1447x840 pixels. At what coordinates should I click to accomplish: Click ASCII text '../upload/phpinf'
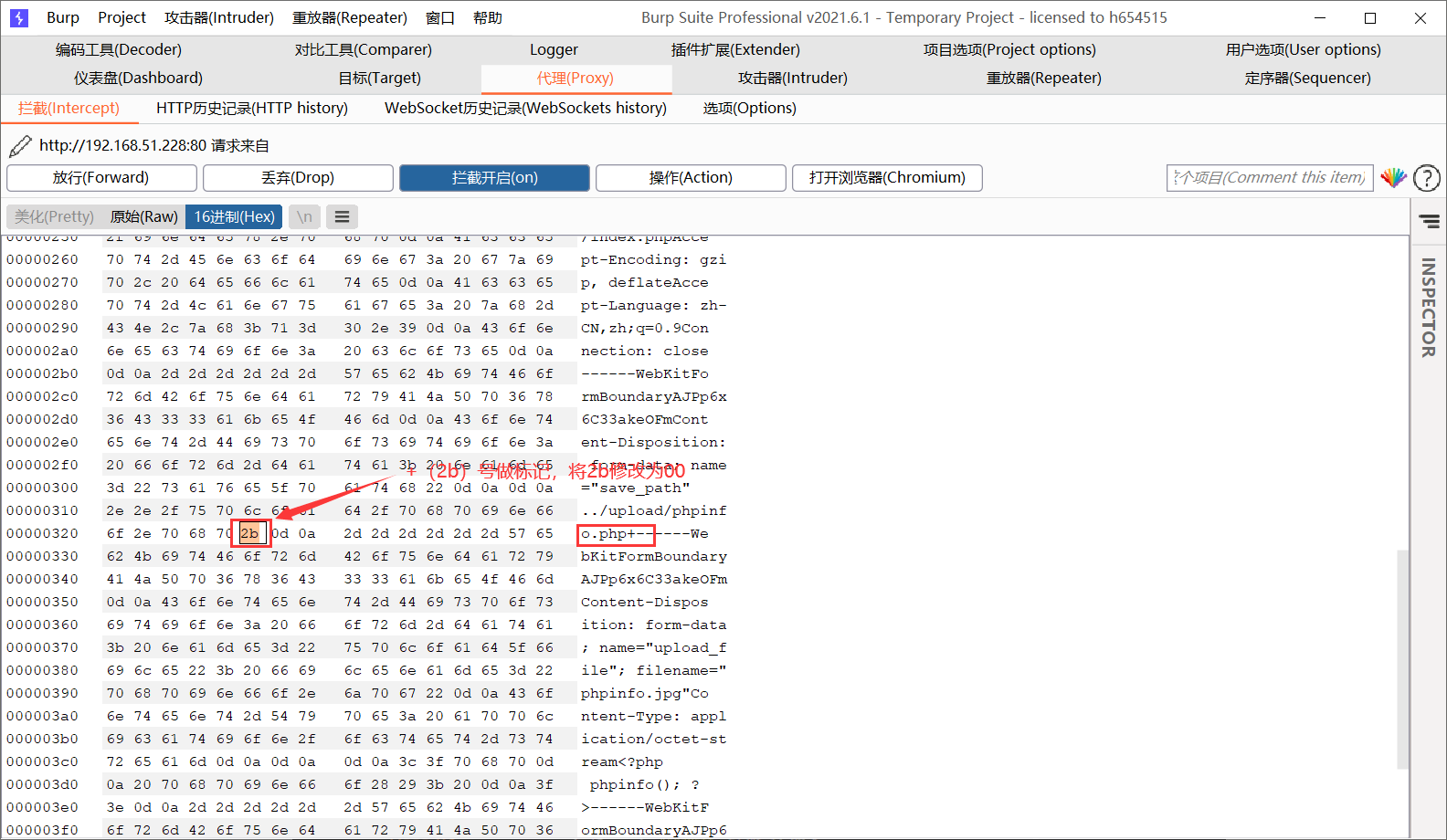(654, 510)
